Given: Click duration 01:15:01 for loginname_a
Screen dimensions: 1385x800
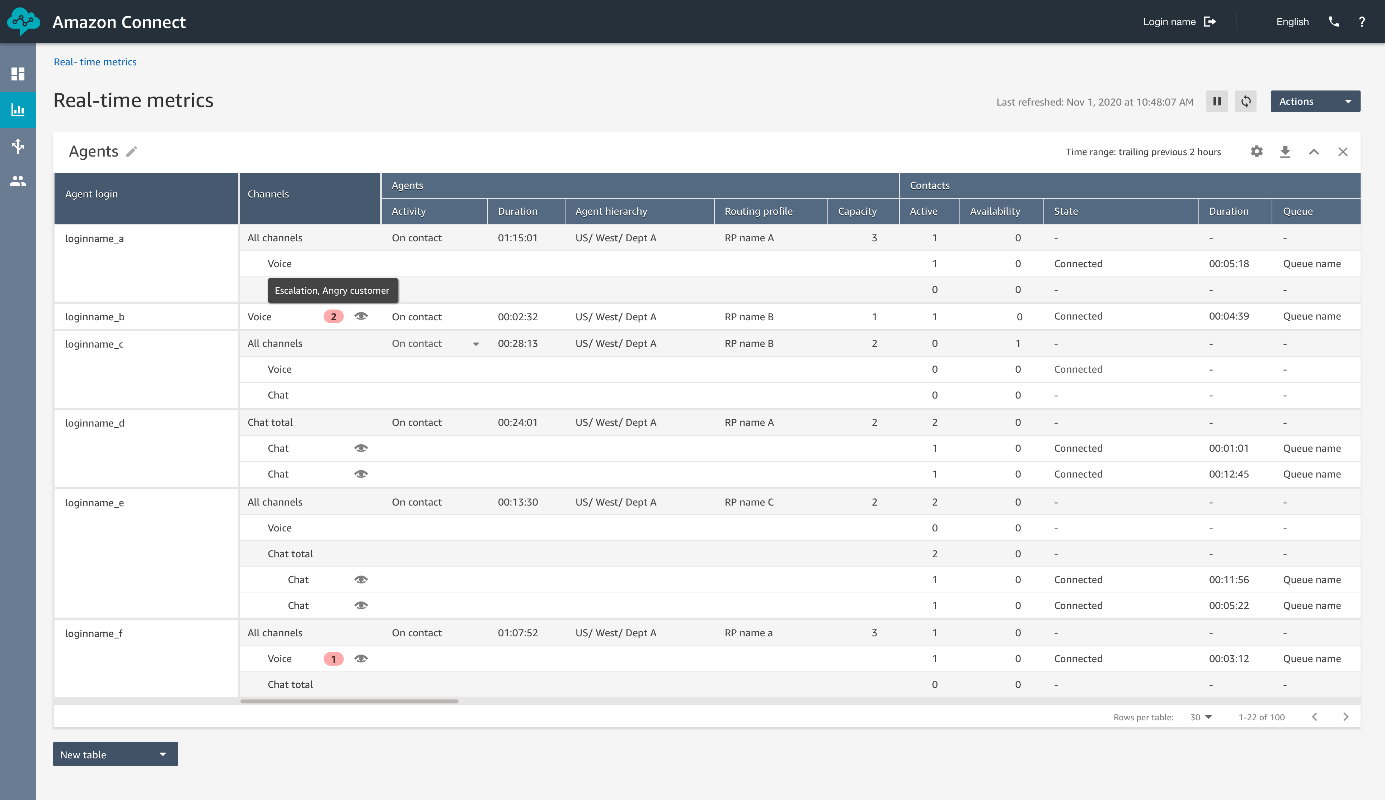Looking at the screenshot, I should [518, 238].
